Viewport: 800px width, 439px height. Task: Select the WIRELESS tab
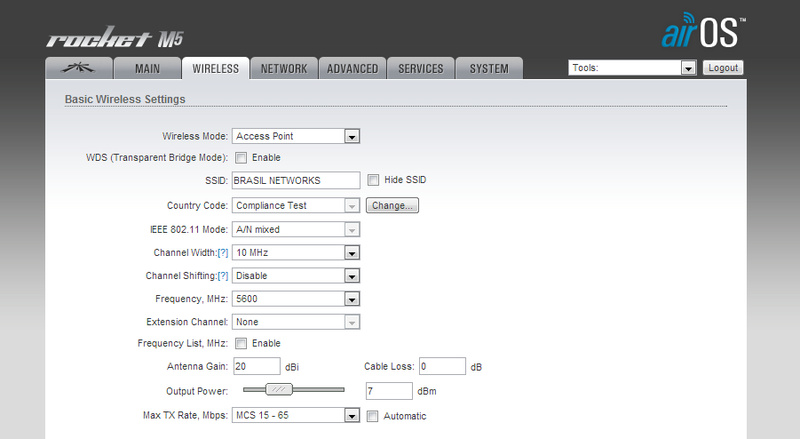click(x=215, y=68)
